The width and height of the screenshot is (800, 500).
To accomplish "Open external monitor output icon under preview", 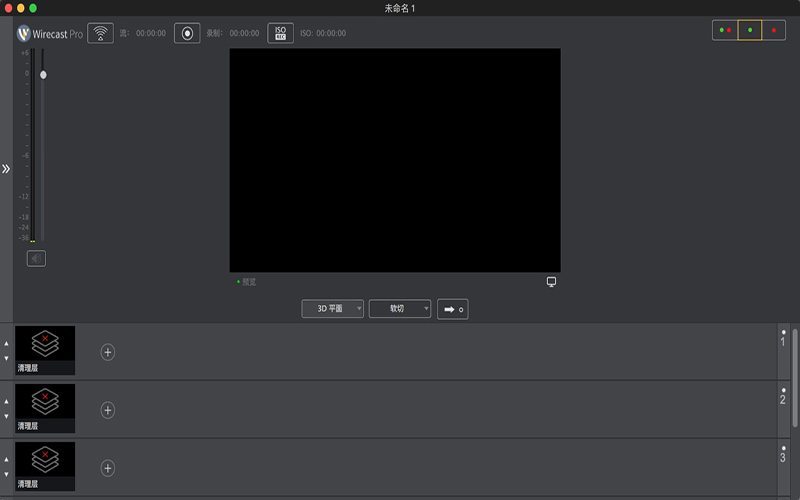I will tap(552, 282).
